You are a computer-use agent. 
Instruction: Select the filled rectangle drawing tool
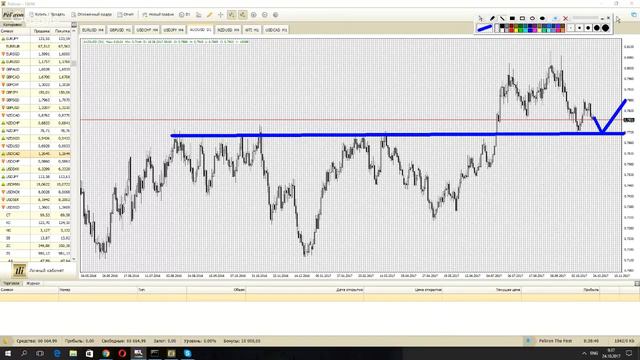pos(512,18)
